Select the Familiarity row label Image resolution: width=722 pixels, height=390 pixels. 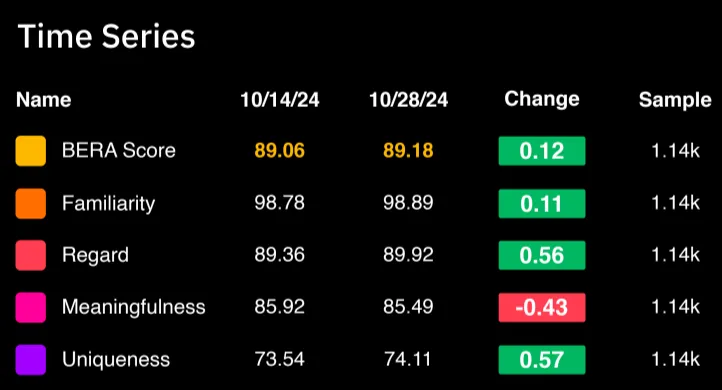point(109,204)
